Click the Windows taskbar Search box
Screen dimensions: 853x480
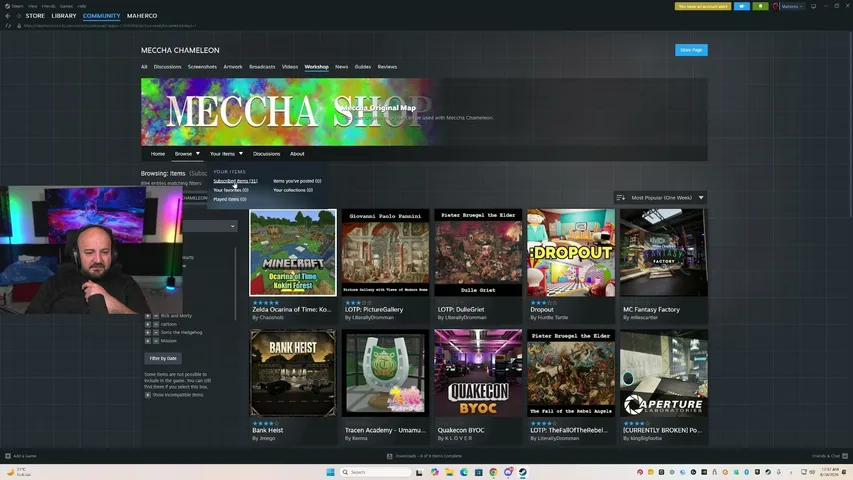pos(375,472)
